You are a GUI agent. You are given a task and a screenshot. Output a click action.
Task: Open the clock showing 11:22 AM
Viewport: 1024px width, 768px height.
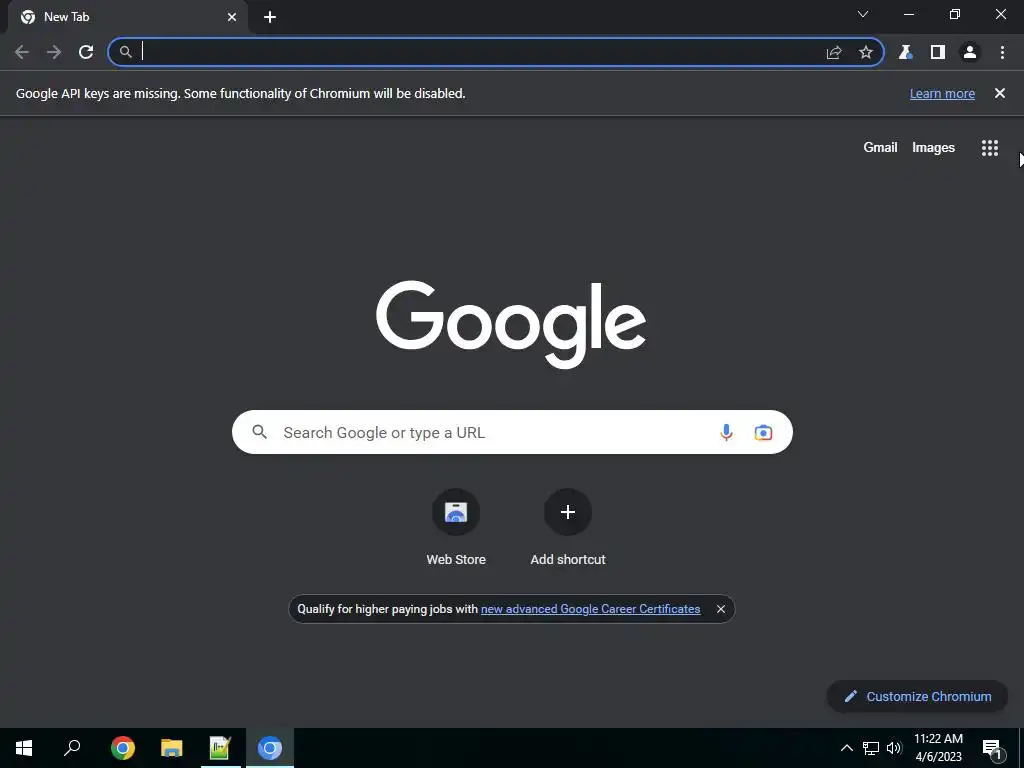tap(938, 748)
